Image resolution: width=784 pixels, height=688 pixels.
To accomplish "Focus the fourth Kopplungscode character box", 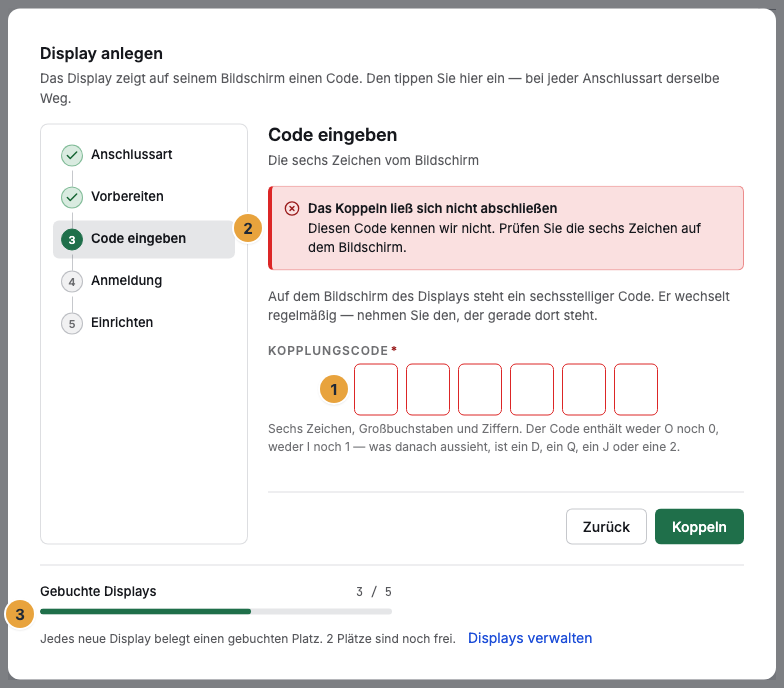I will click(532, 390).
